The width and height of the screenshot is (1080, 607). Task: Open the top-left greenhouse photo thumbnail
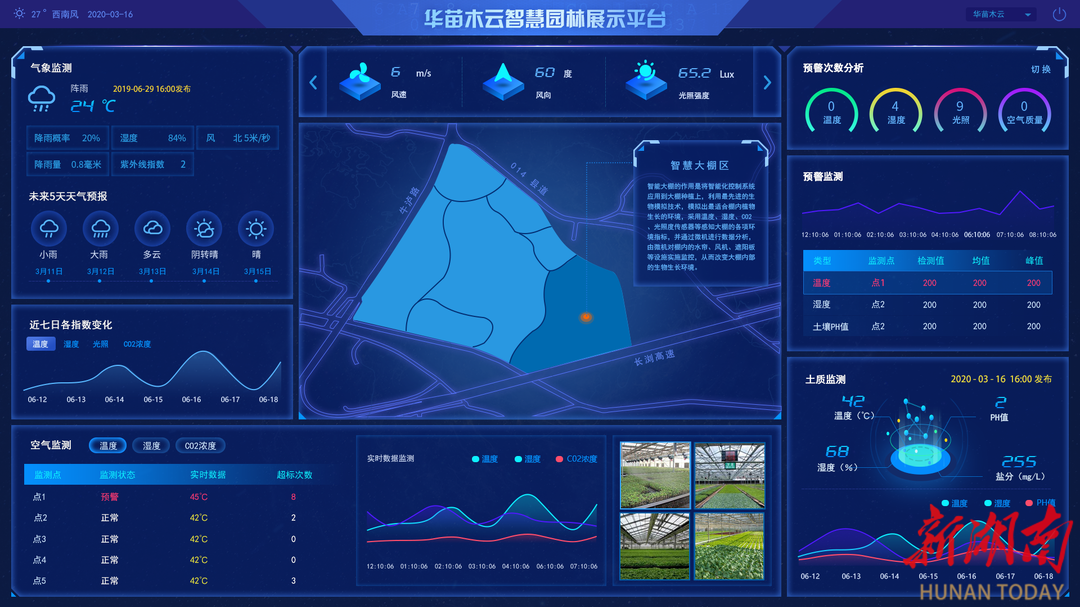pos(655,476)
